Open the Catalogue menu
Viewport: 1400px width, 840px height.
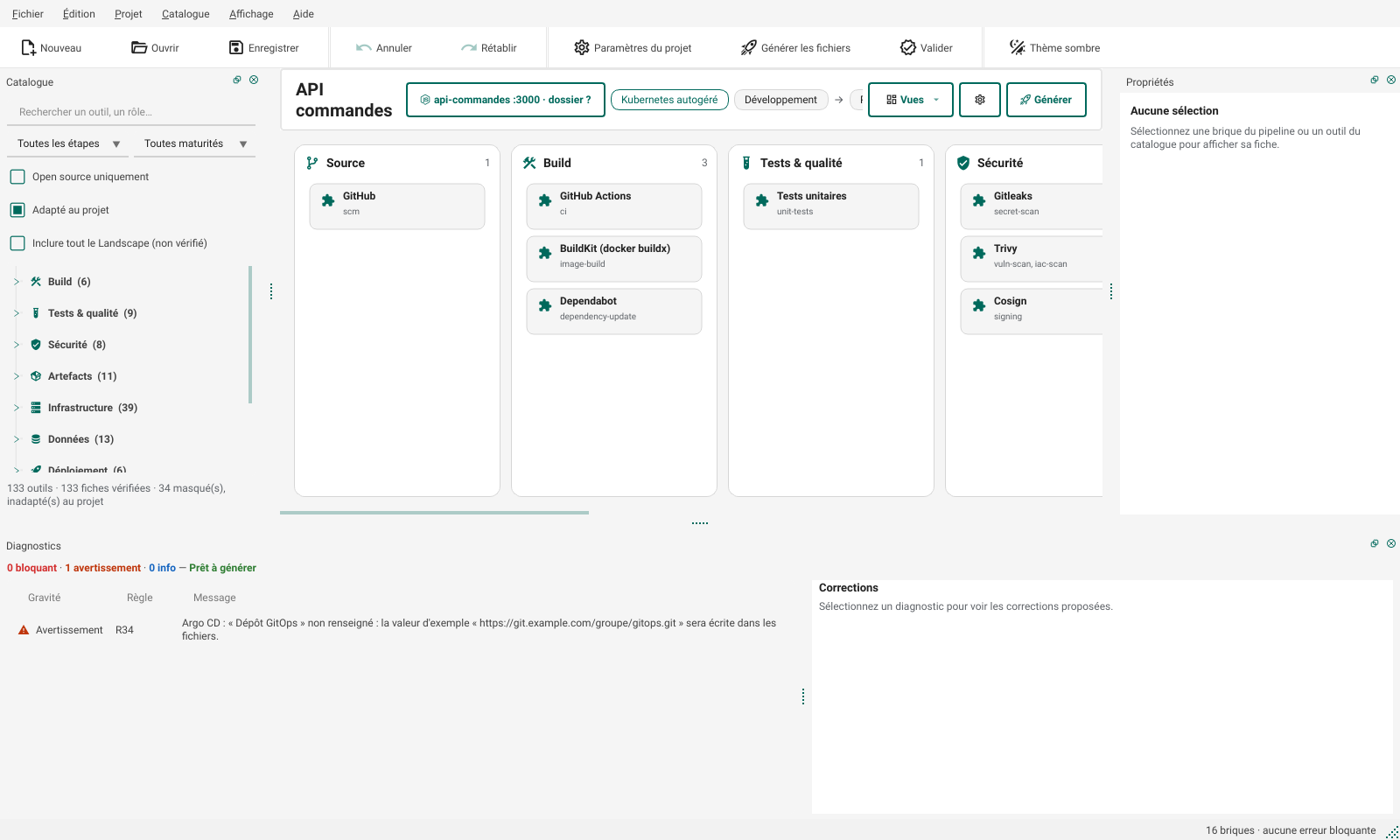[x=185, y=14]
